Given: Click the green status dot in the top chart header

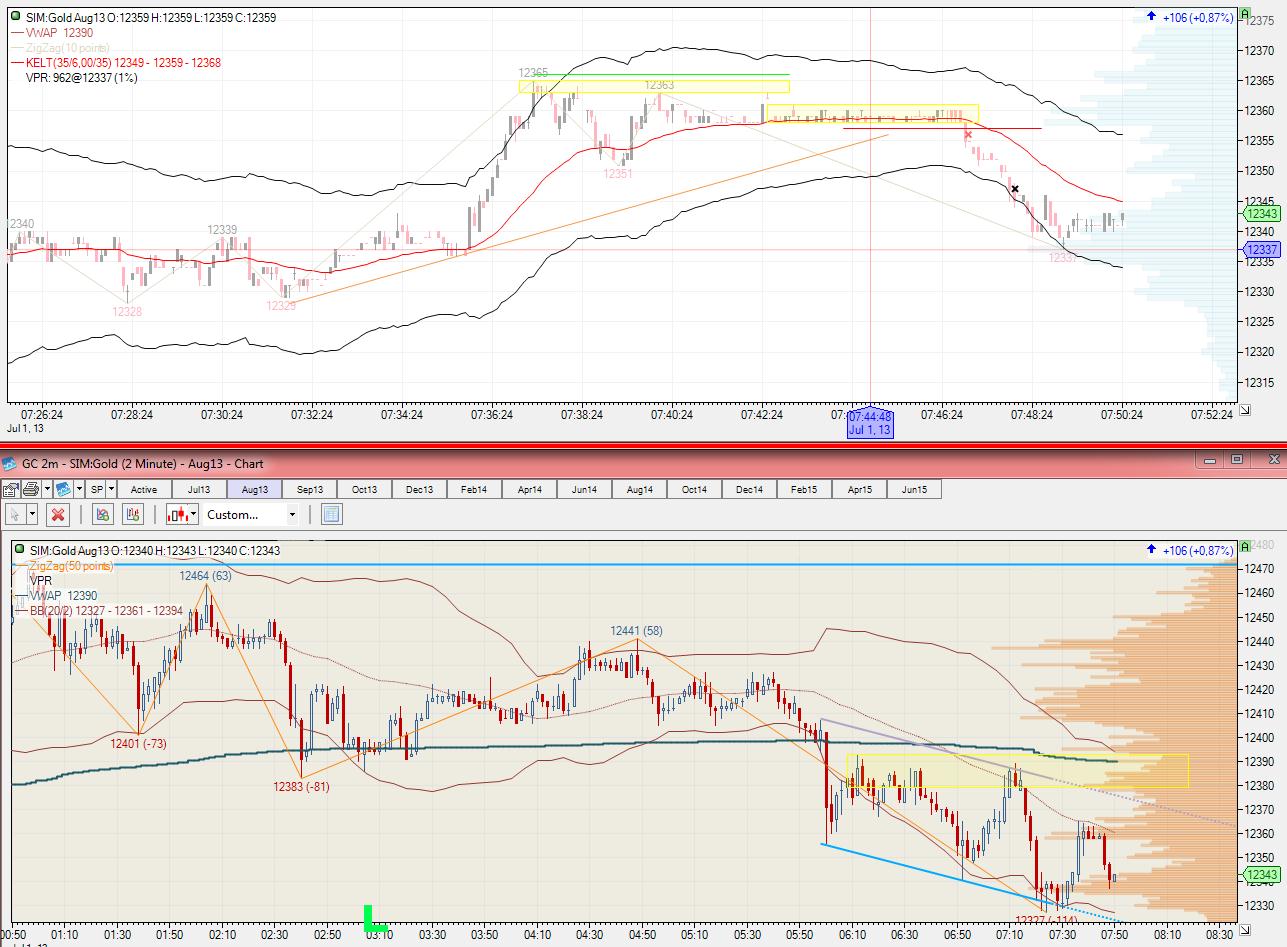Looking at the screenshot, I should (x=16, y=17).
